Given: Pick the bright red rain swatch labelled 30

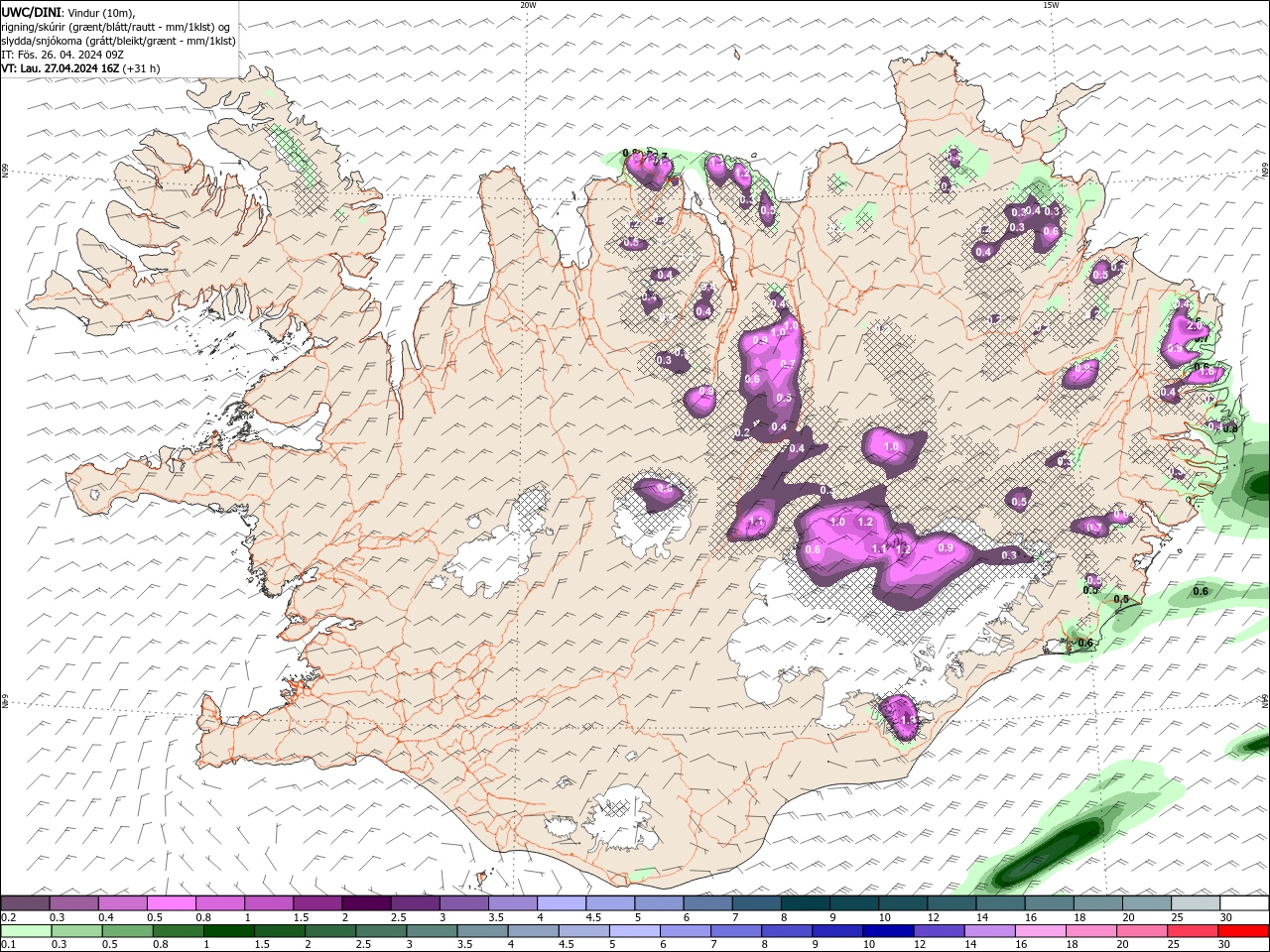Looking at the screenshot, I should (x=1244, y=931).
